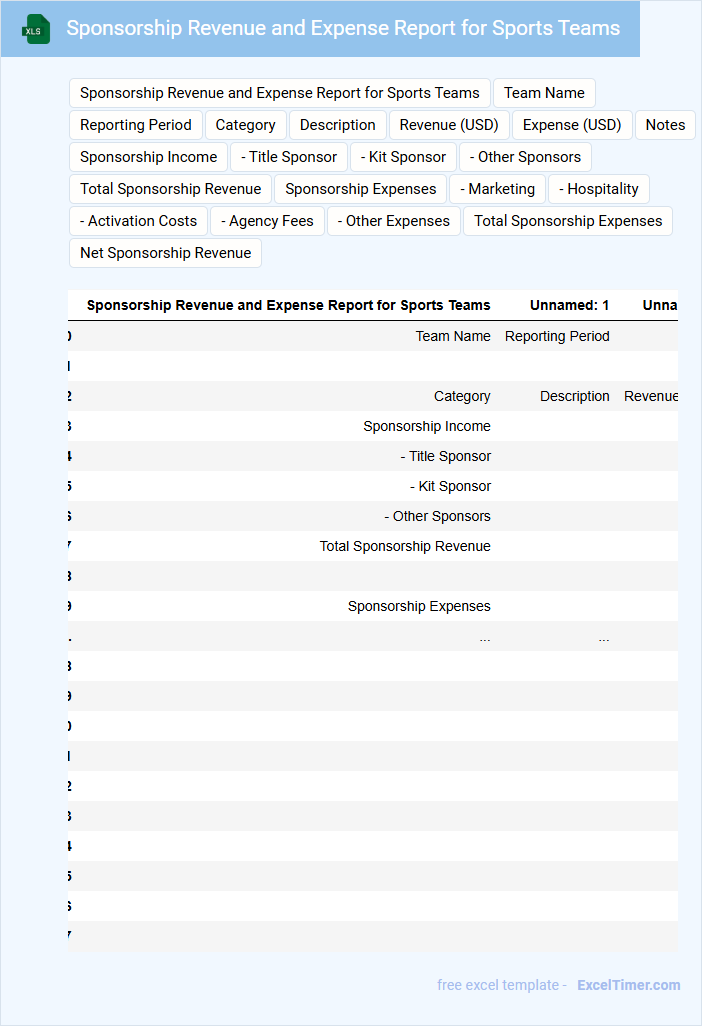Click the Description tag
702x1026 pixels.
pyautogui.click(x=338, y=125)
